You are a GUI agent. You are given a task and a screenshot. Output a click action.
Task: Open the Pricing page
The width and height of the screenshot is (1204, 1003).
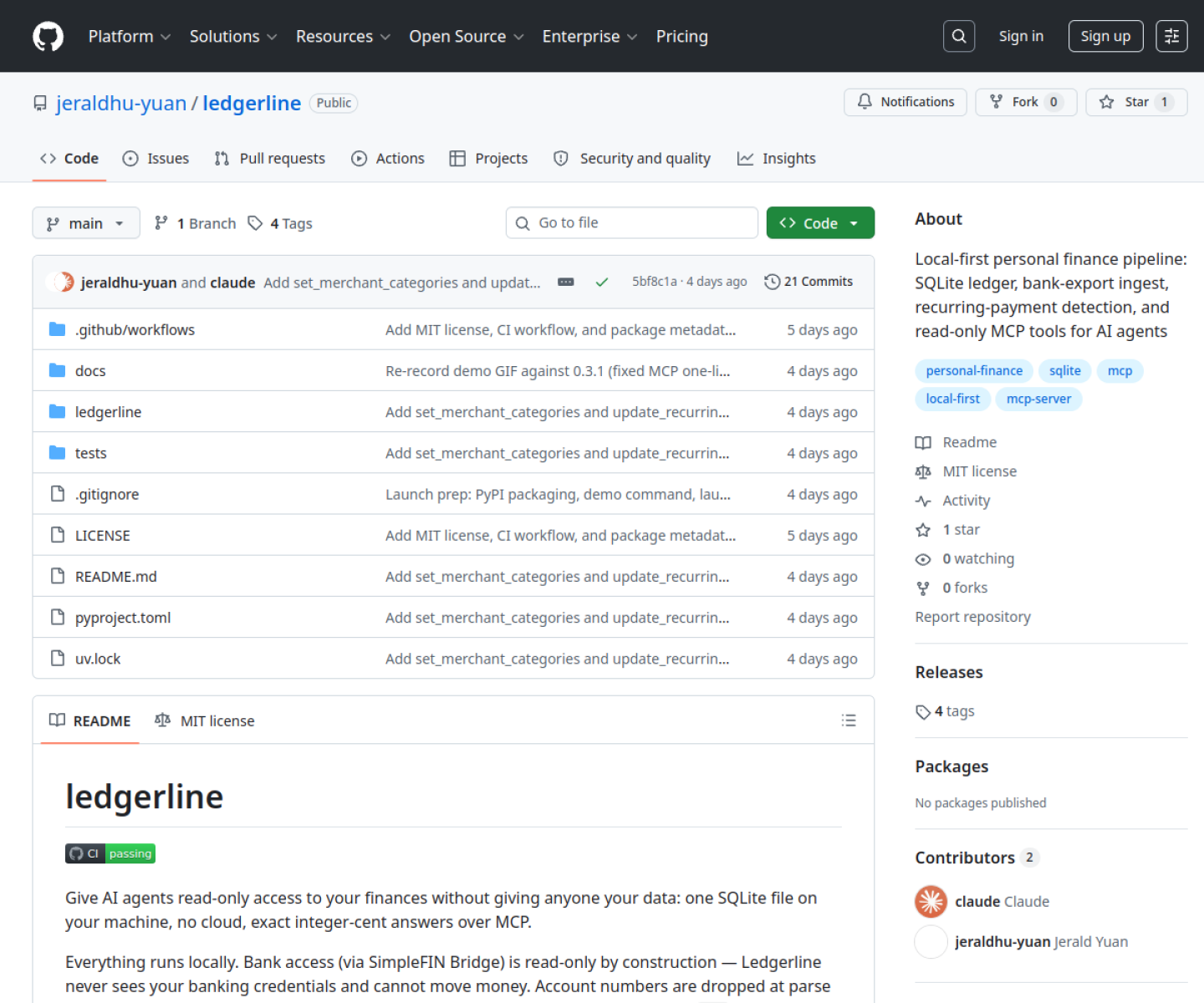[682, 37]
